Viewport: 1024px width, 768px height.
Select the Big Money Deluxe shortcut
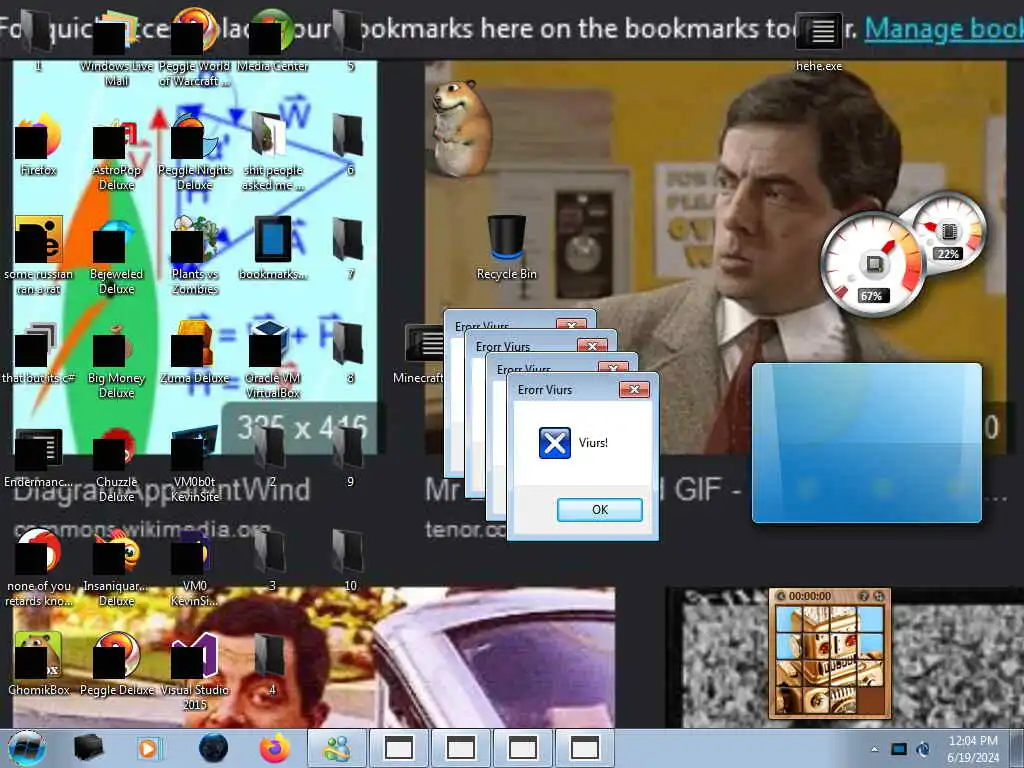pyautogui.click(x=116, y=361)
